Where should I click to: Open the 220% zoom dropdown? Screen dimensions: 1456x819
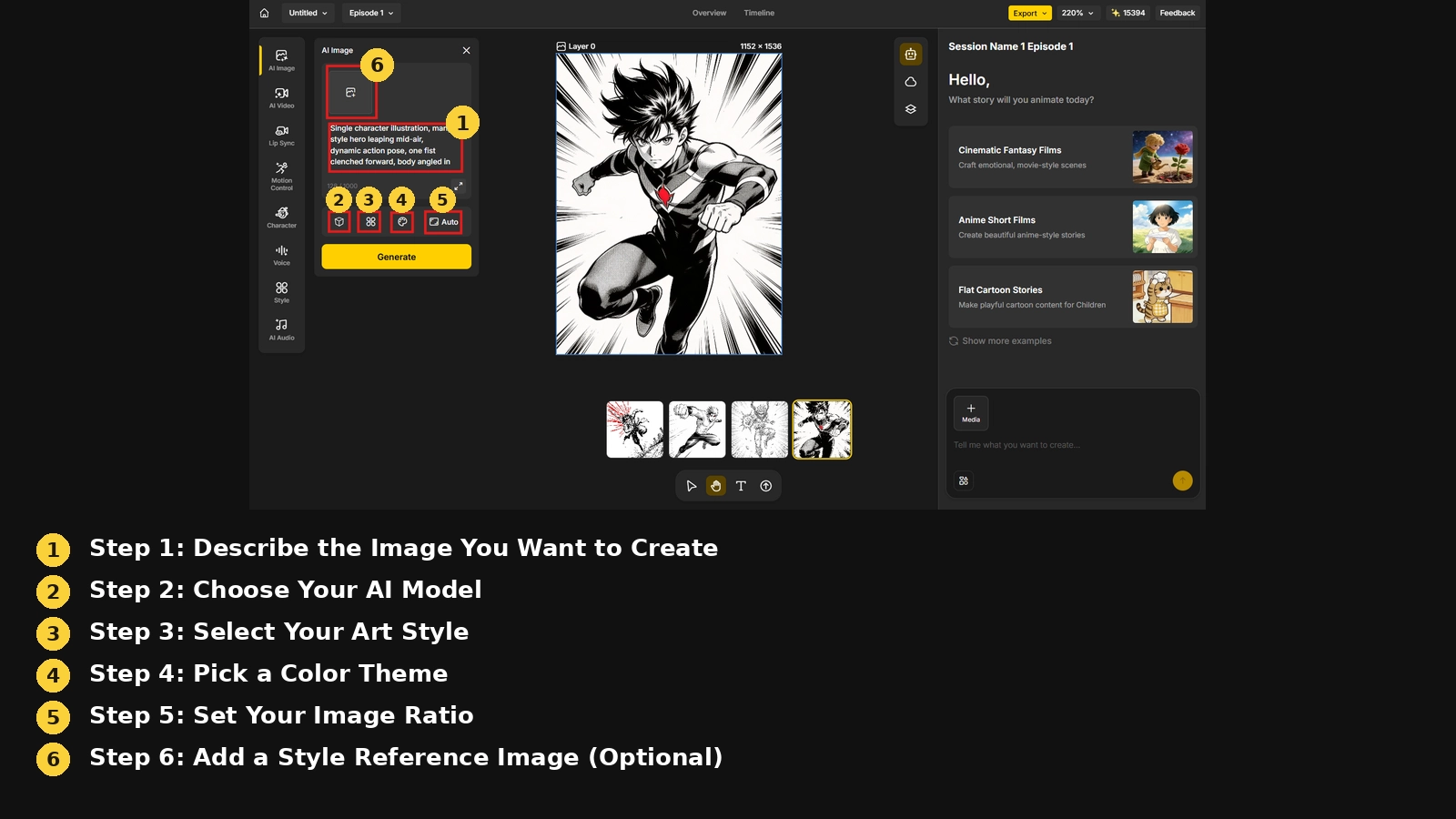pyautogui.click(x=1077, y=13)
